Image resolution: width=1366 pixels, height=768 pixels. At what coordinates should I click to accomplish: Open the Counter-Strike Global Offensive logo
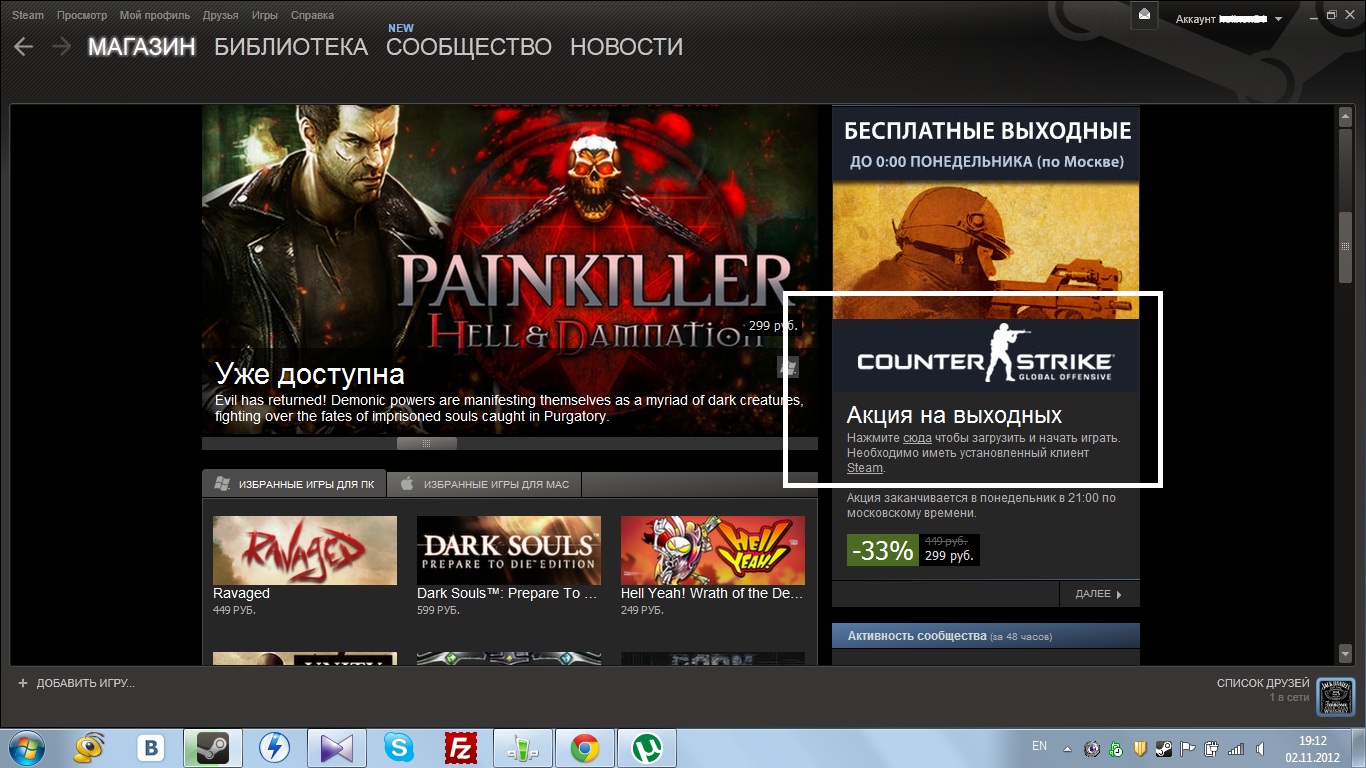[985, 355]
